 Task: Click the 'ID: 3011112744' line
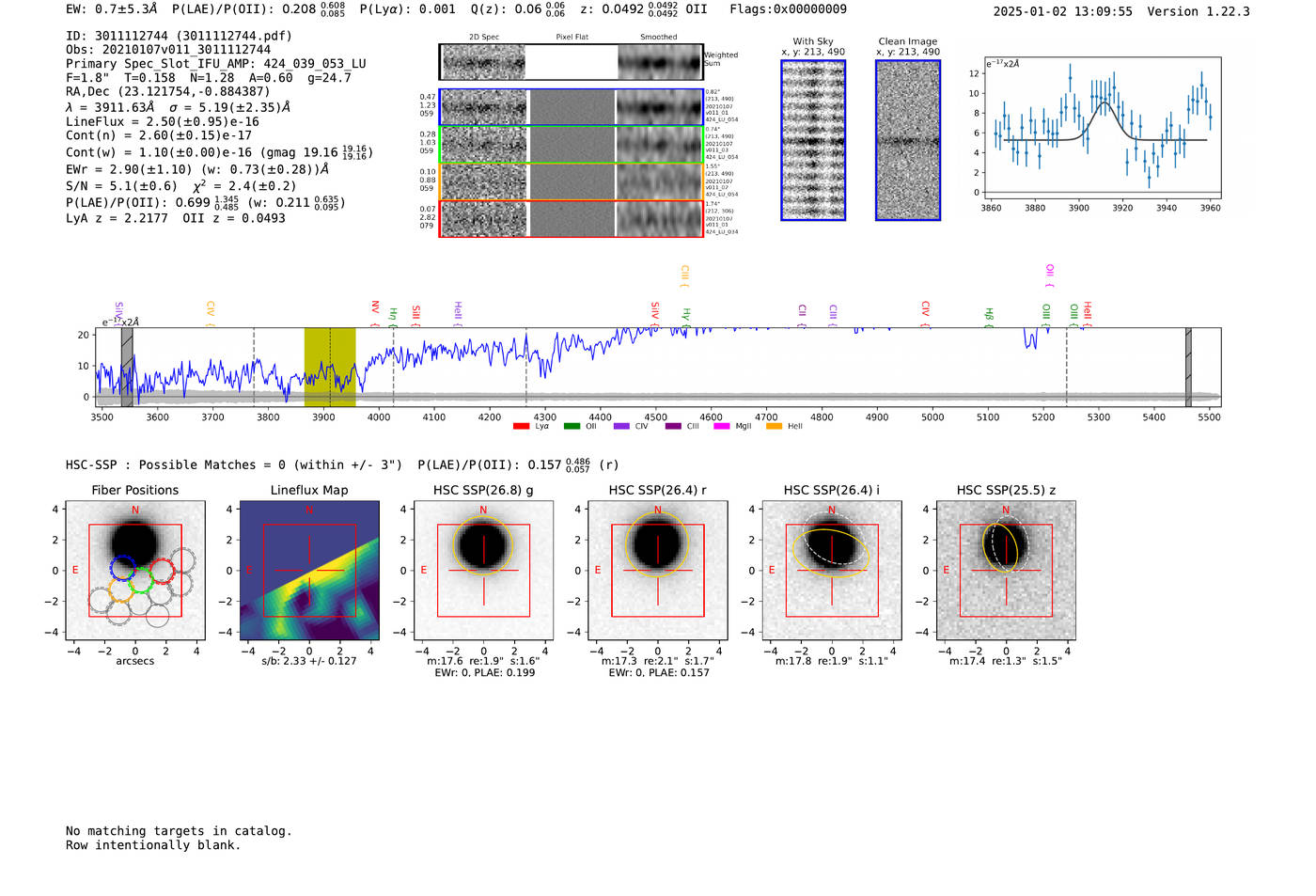[179, 36]
